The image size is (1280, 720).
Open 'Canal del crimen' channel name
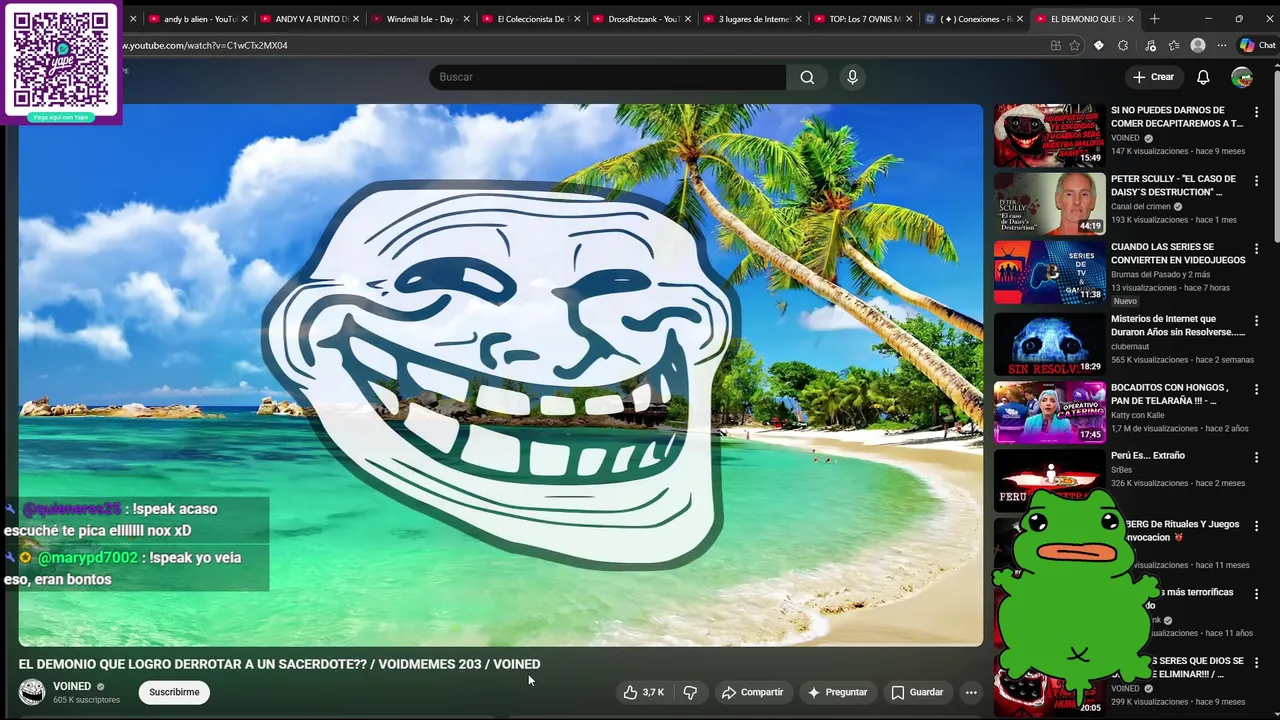click(1140, 206)
